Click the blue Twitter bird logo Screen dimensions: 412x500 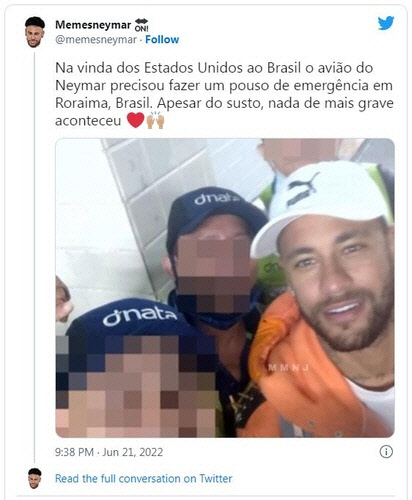tap(386, 23)
